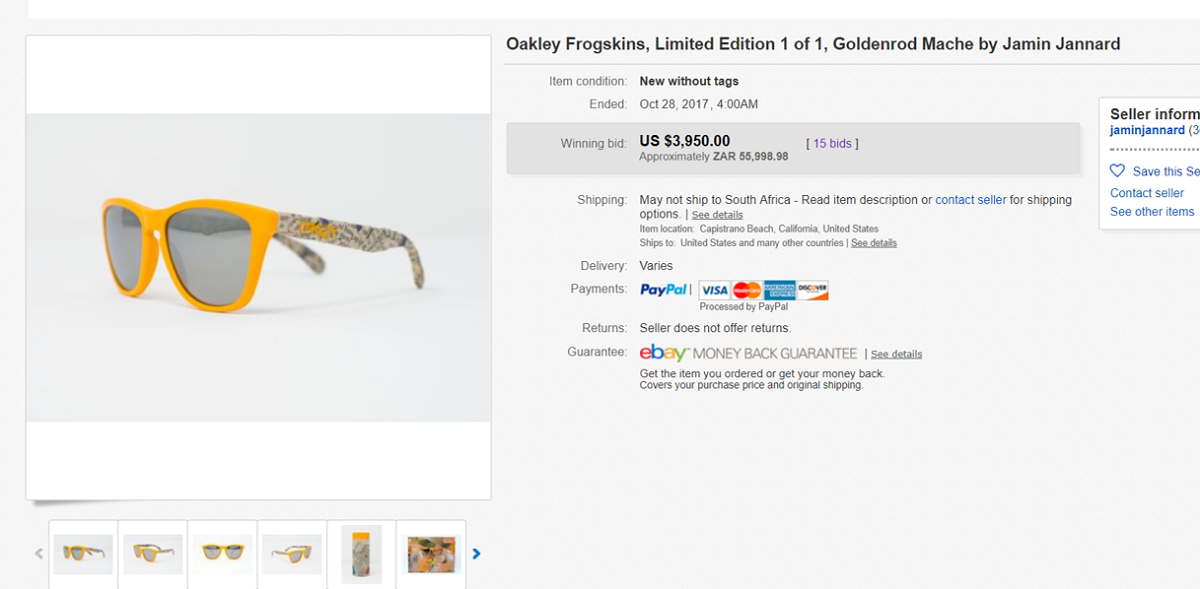Expand the next set of photo thumbnails

click(x=477, y=553)
